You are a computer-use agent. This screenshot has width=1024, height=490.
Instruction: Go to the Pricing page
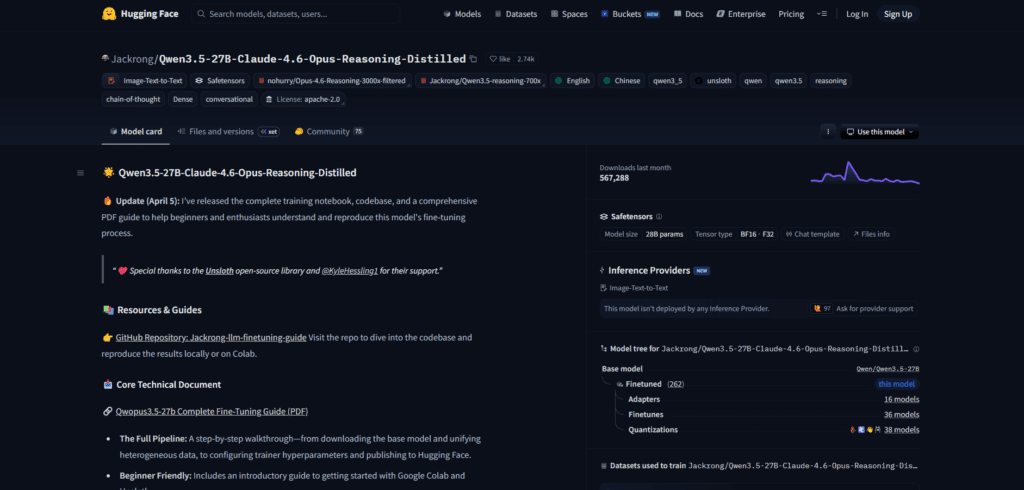[x=791, y=14]
